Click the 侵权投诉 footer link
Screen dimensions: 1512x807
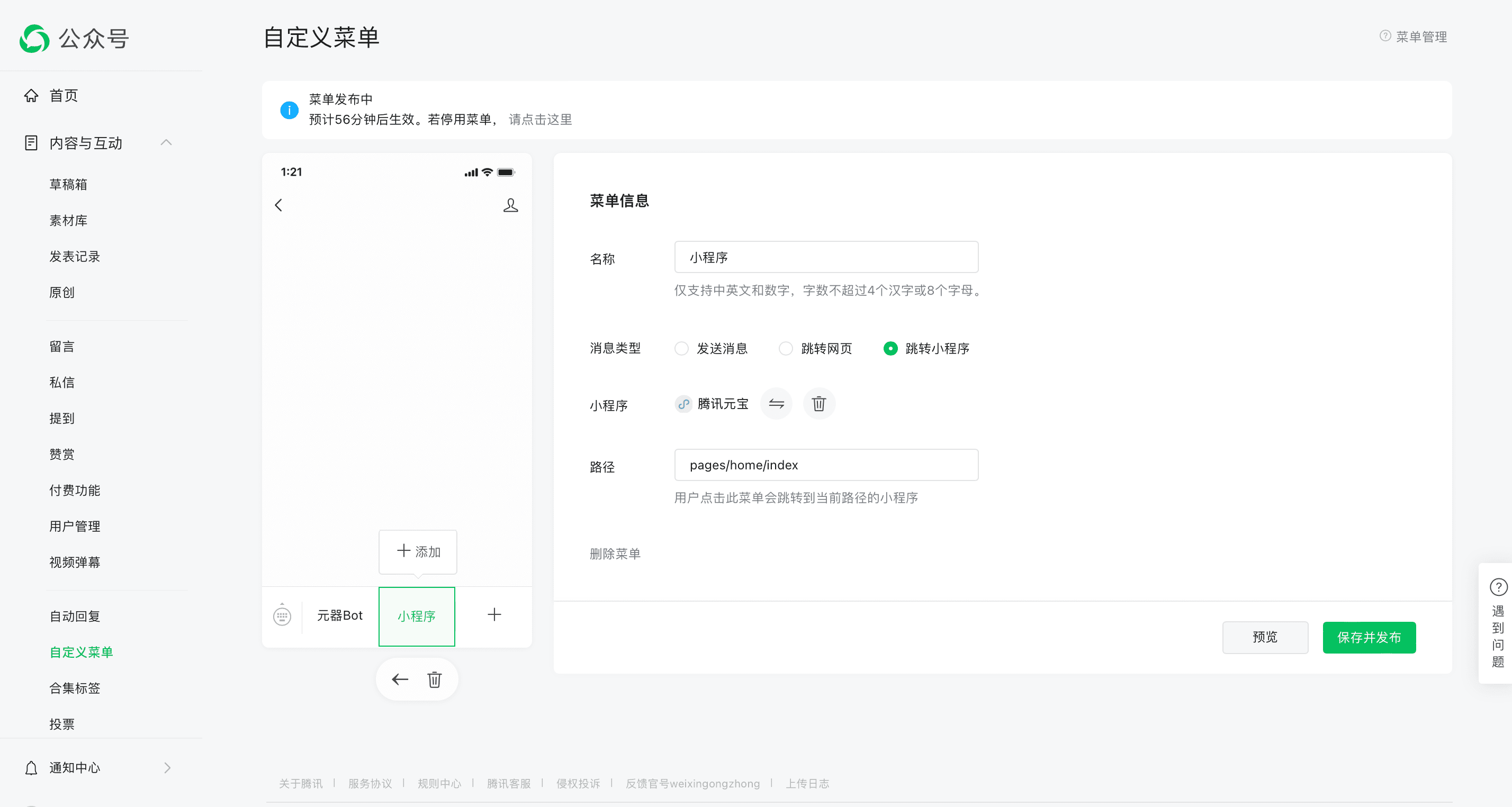[x=578, y=784]
